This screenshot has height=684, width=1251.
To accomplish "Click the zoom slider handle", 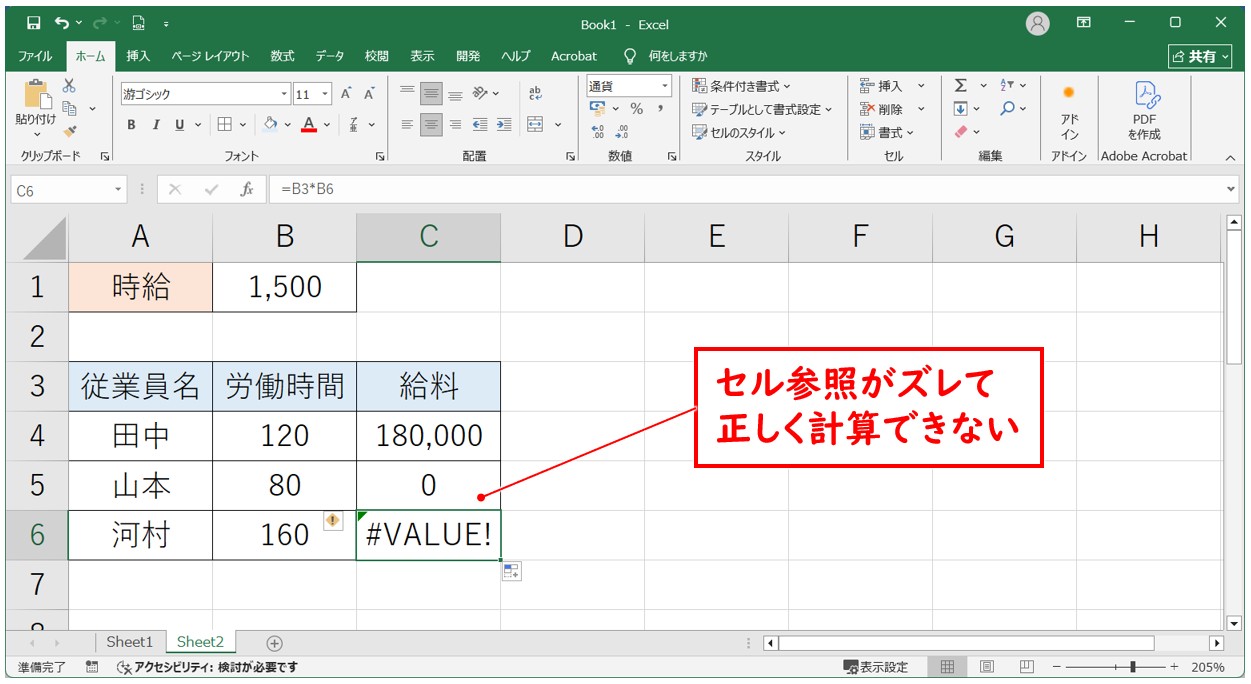I will pos(1132,667).
